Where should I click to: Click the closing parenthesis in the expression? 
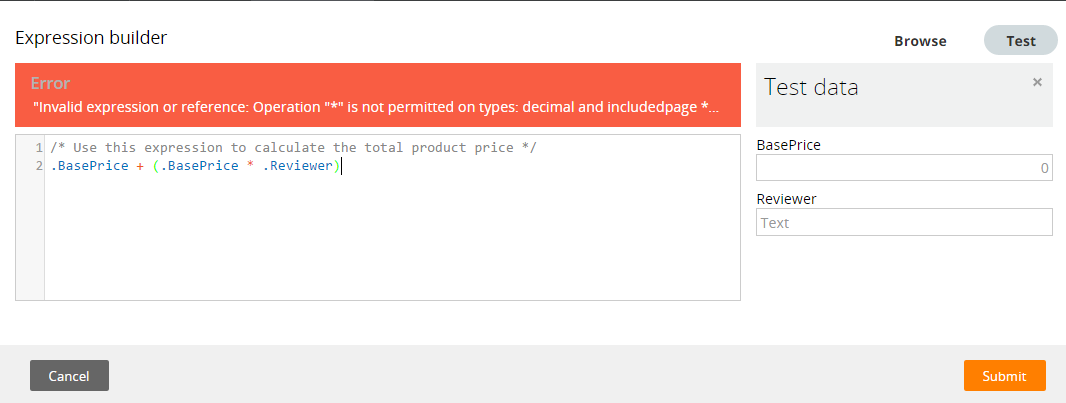point(336,166)
